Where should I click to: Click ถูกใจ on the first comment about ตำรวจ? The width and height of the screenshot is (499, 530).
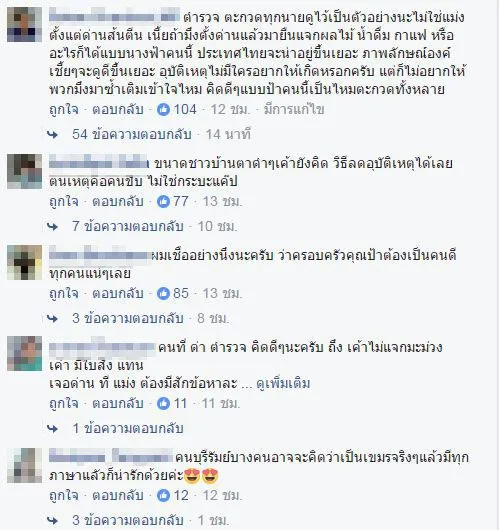[x=64, y=110]
